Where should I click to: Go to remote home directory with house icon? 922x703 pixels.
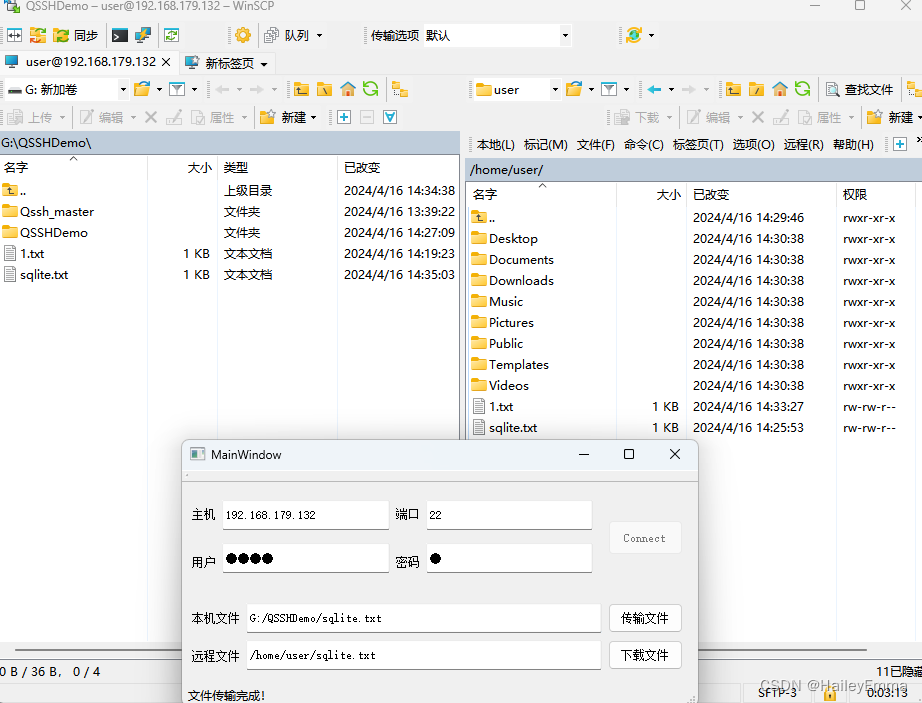click(x=779, y=89)
